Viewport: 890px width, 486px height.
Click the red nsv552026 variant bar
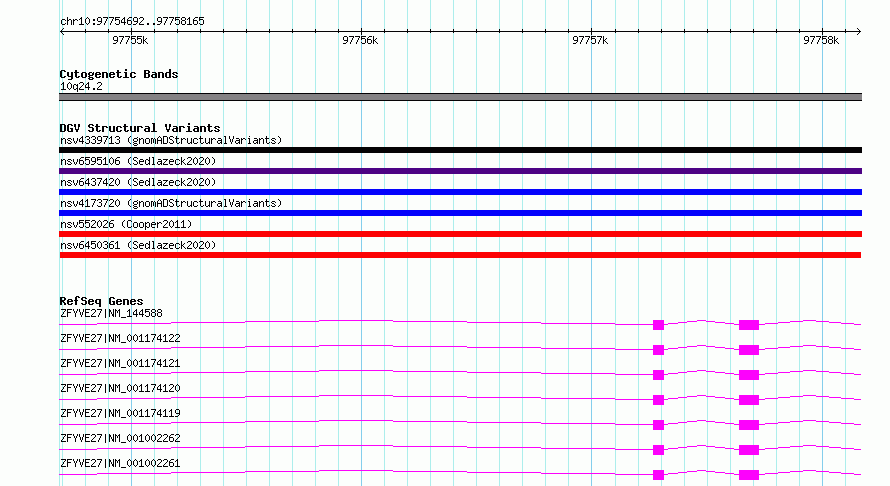click(460, 234)
